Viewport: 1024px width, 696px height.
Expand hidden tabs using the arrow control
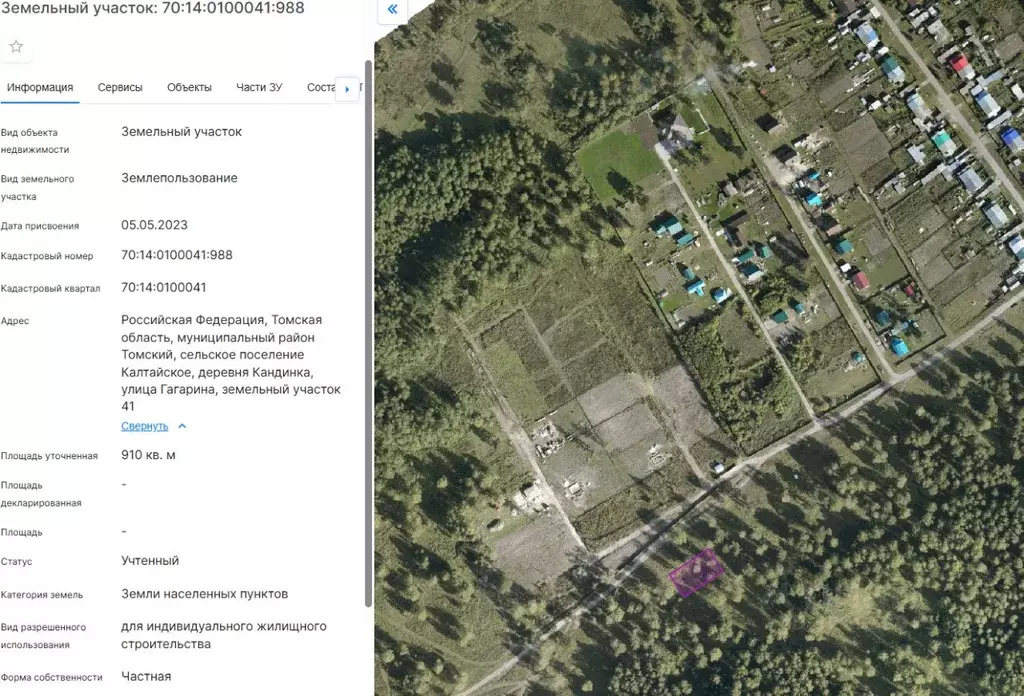347,88
